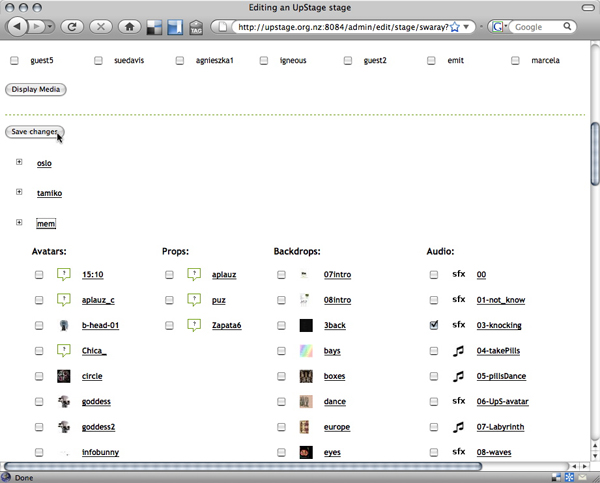Viewport: 600px width, 483px height.
Task: Click the speech bubble icon beside 15:10
Action: point(64,274)
